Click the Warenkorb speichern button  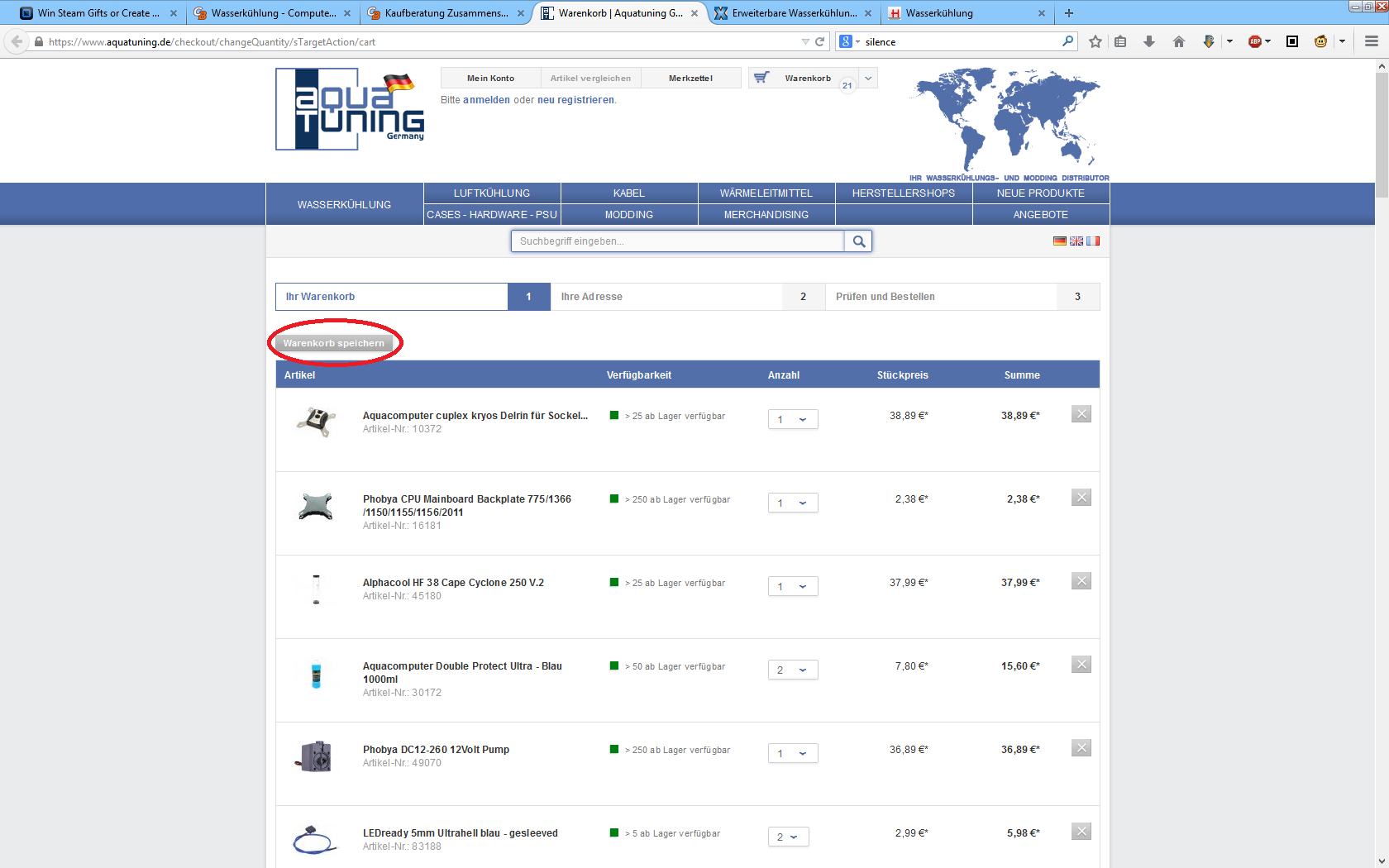tap(334, 343)
